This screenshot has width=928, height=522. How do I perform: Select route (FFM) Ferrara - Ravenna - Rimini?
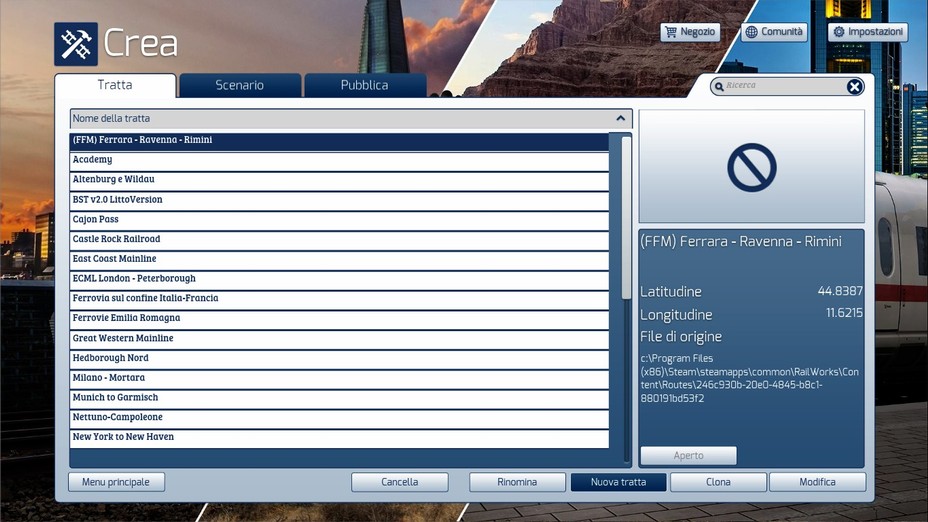[x=339, y=140]
